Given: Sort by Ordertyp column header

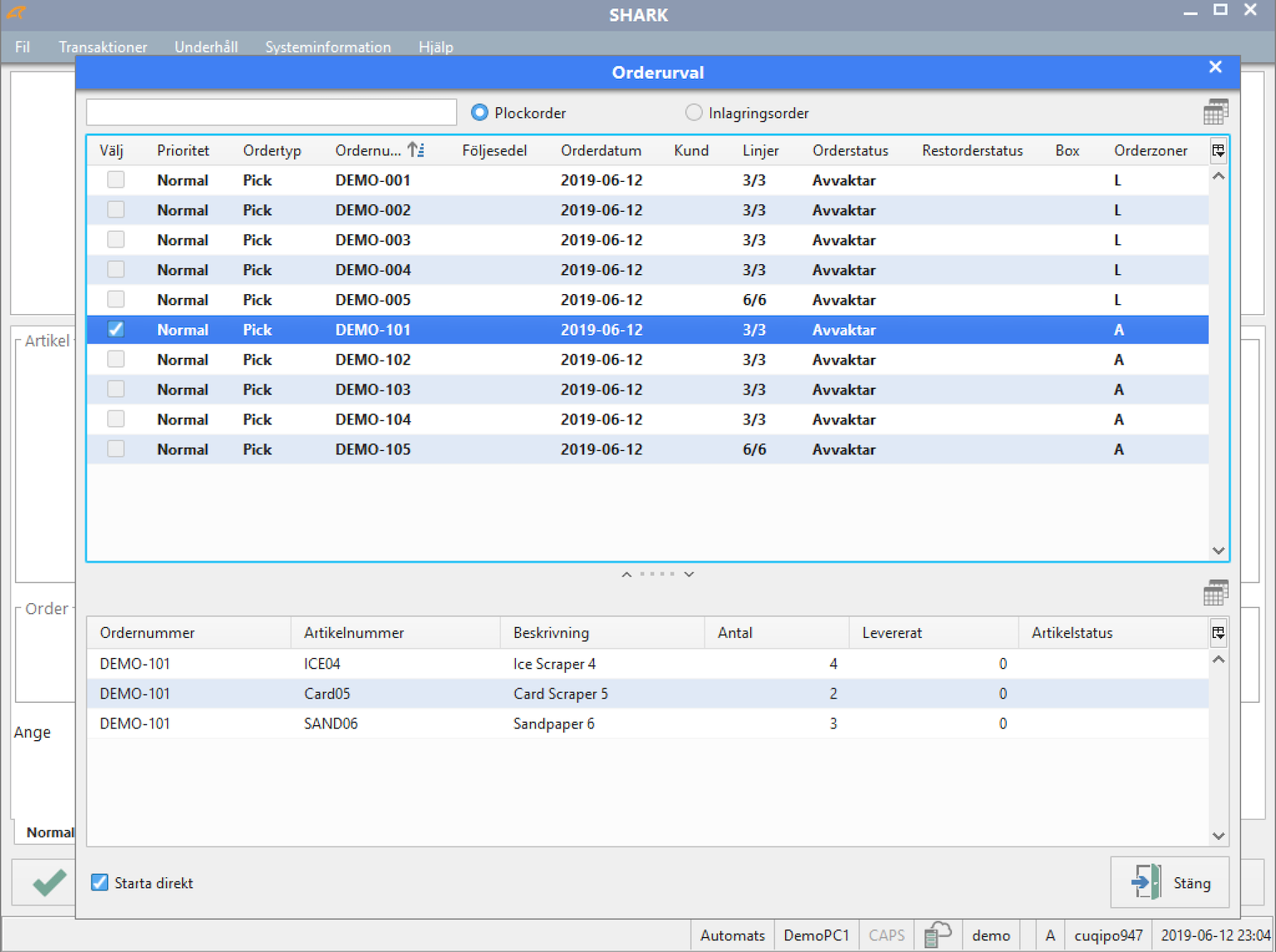Looking at the screenshot, I should click(272, 150).
